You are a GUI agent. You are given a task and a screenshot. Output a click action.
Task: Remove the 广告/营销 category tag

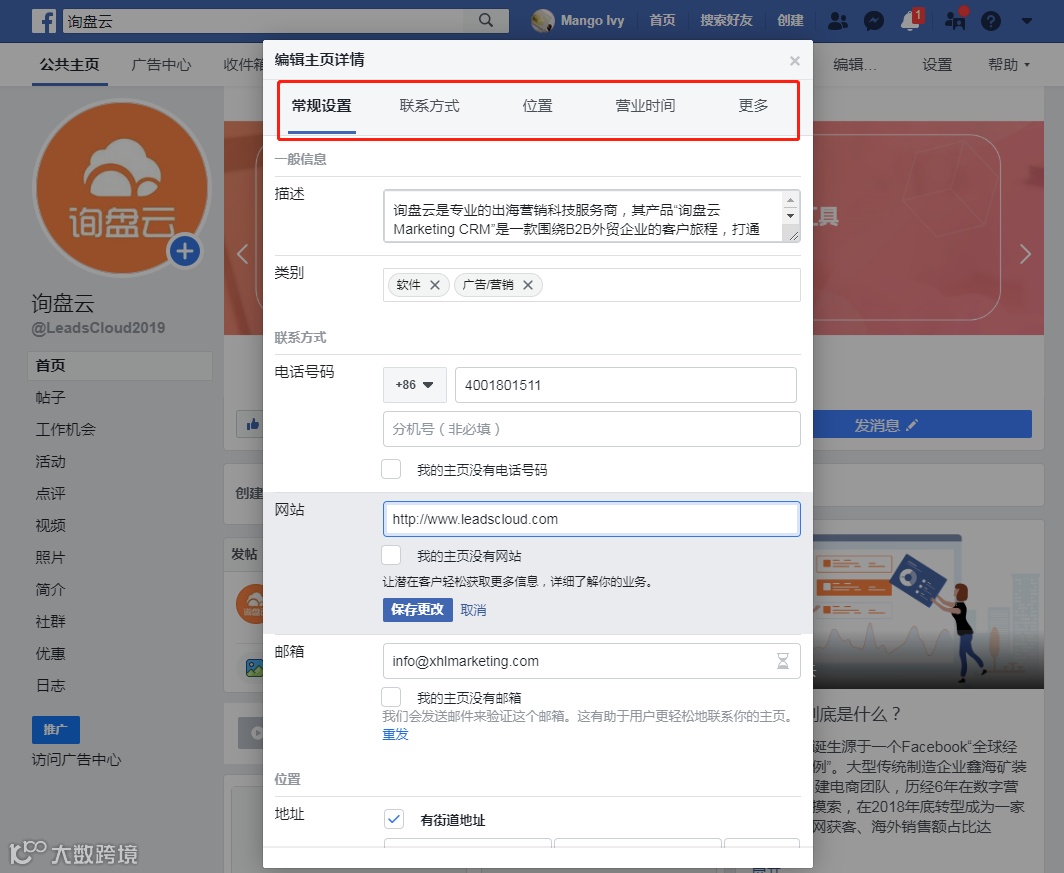point(528,285)
